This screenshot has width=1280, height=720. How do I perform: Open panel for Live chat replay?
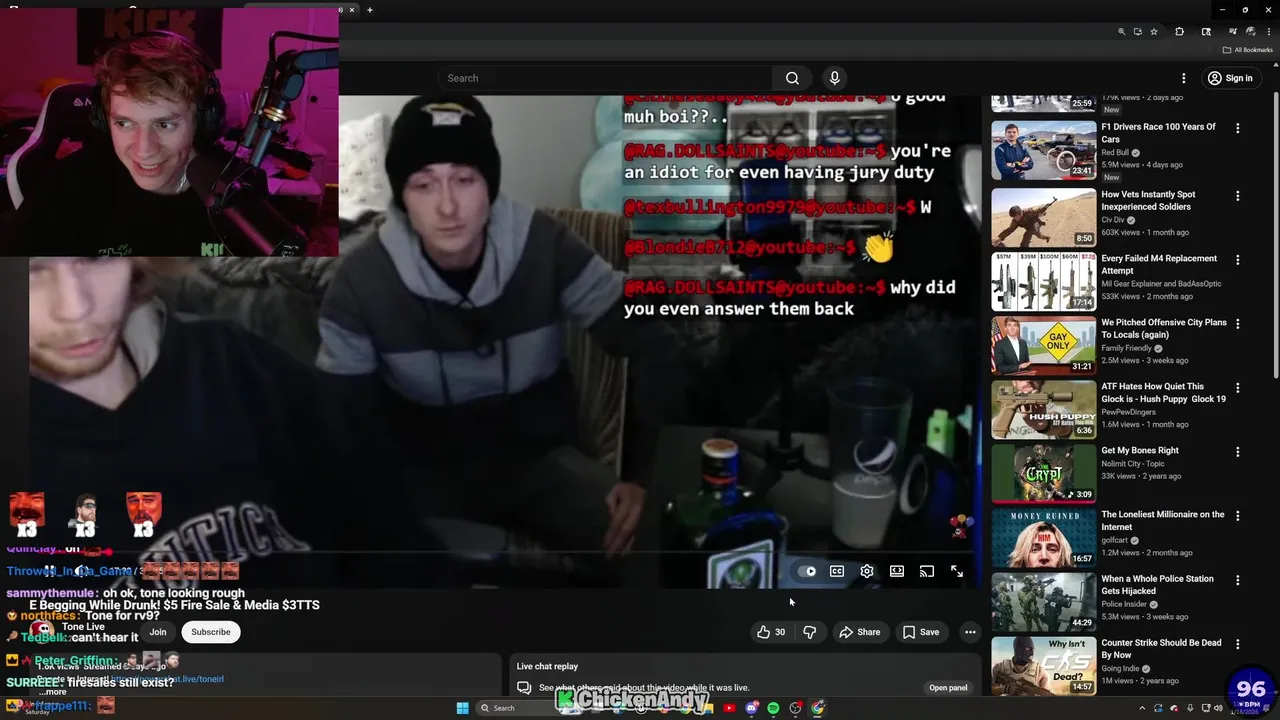[948, 687]
